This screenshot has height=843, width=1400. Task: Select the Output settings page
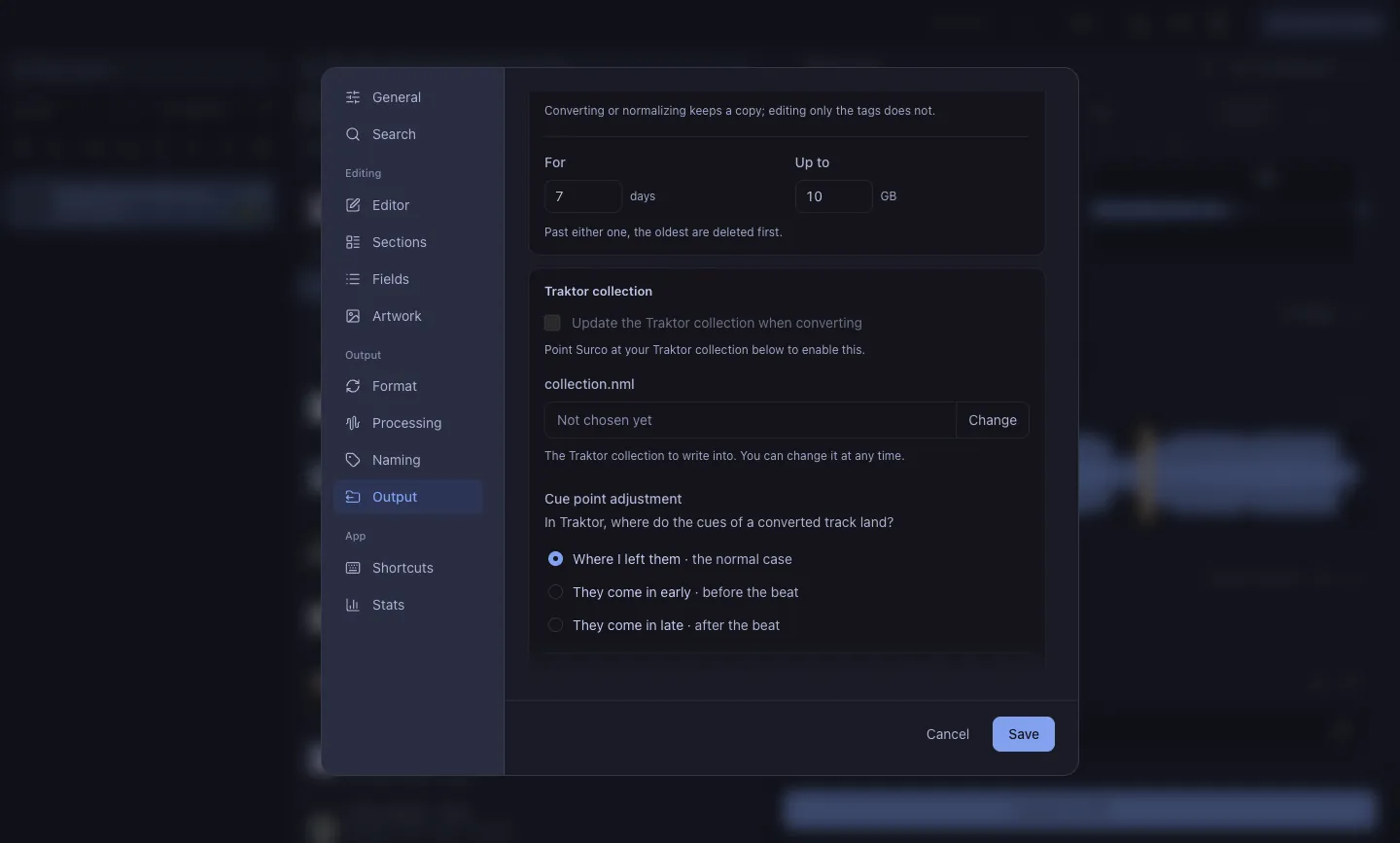(407, 497)
